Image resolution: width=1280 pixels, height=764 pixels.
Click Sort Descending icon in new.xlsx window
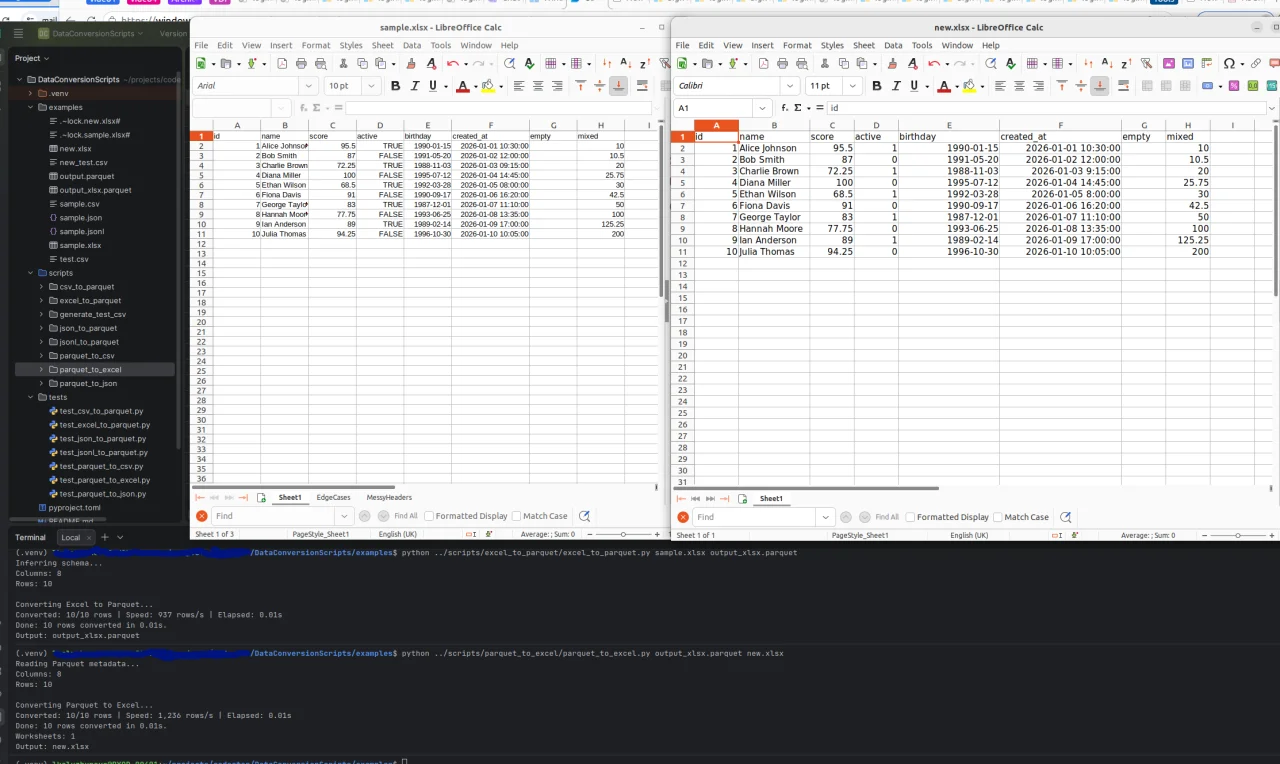1127,63
